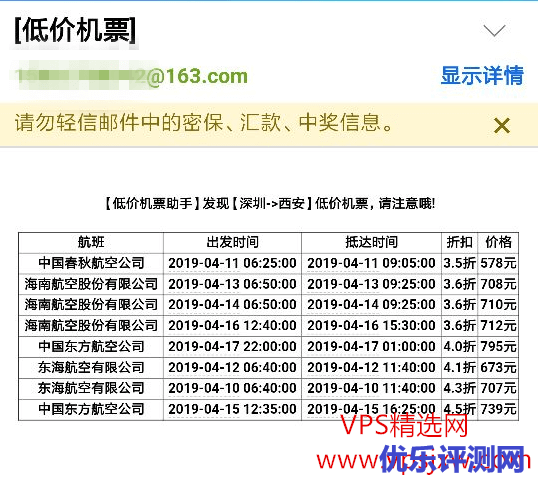Select arrival time 2019-04-16 15:30:00

(x=372, y=326)
